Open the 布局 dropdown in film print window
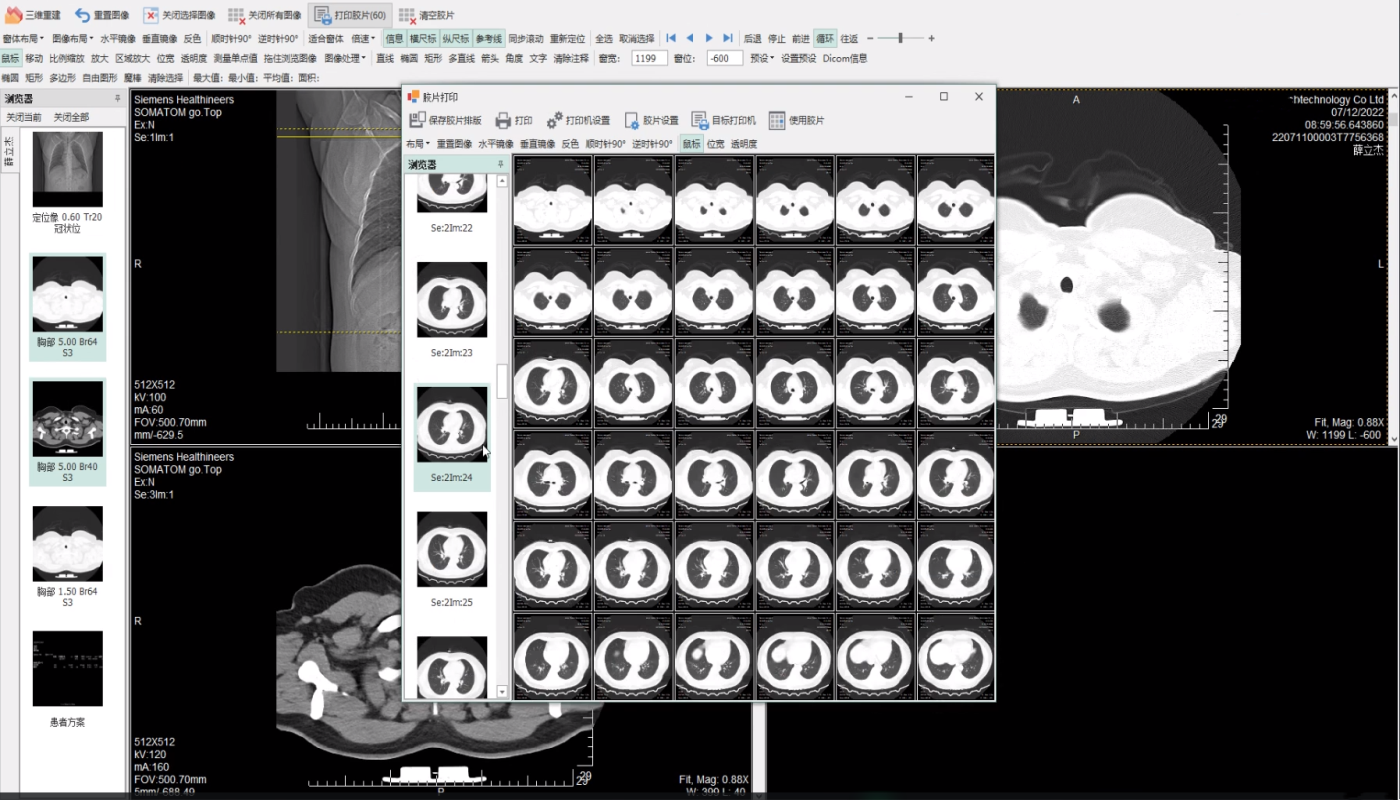The height and width of the screenshot is (800, 1400). (x=418, y=144)
